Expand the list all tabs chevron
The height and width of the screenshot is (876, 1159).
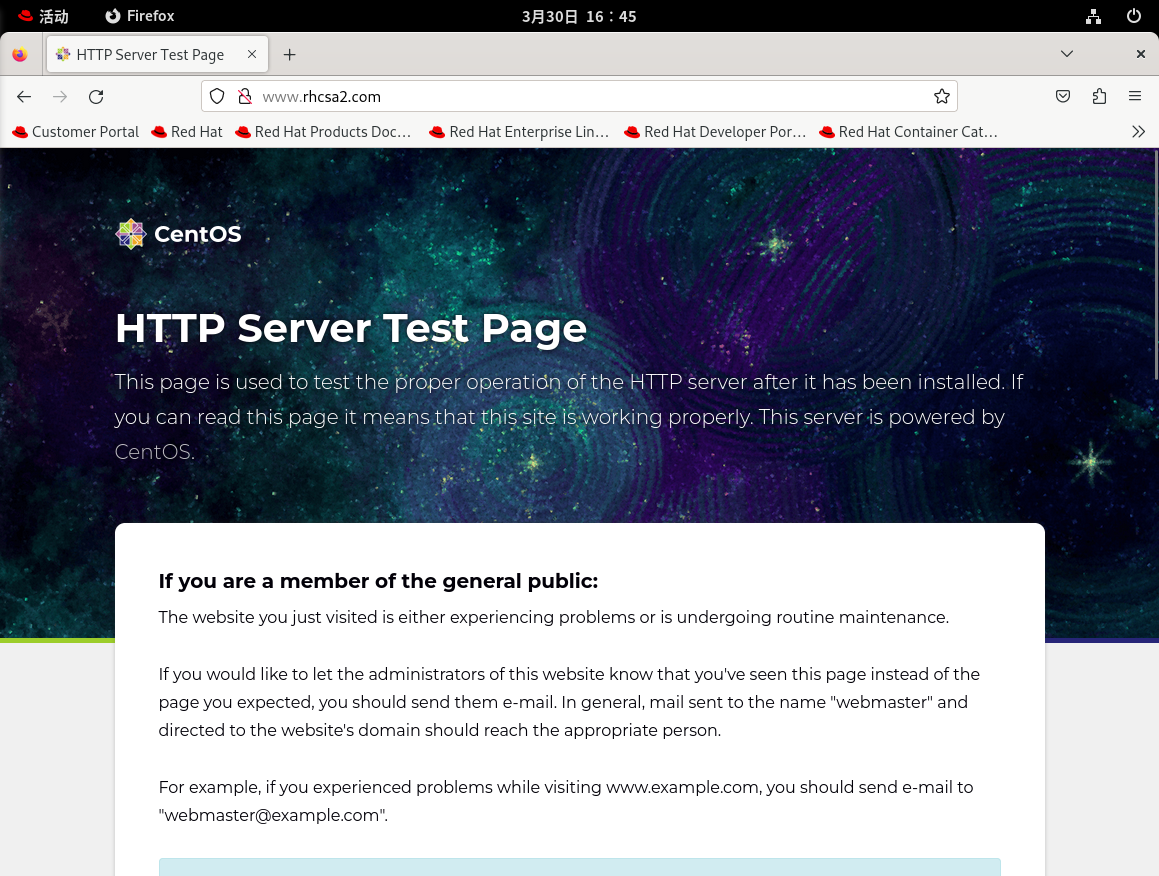(1067, 54)
